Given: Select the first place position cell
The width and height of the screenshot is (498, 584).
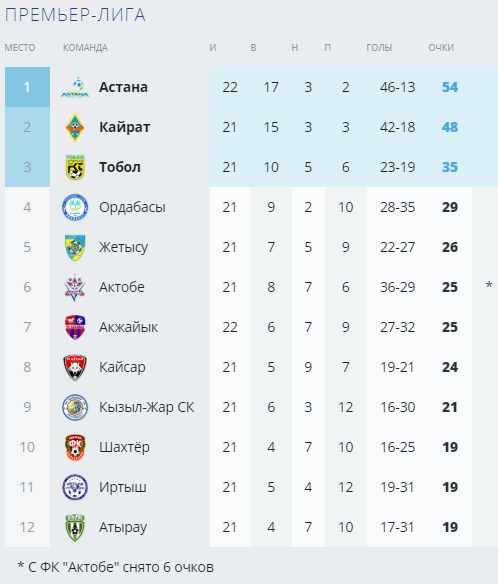Looking at the screenshot, I should click(27, 87).
